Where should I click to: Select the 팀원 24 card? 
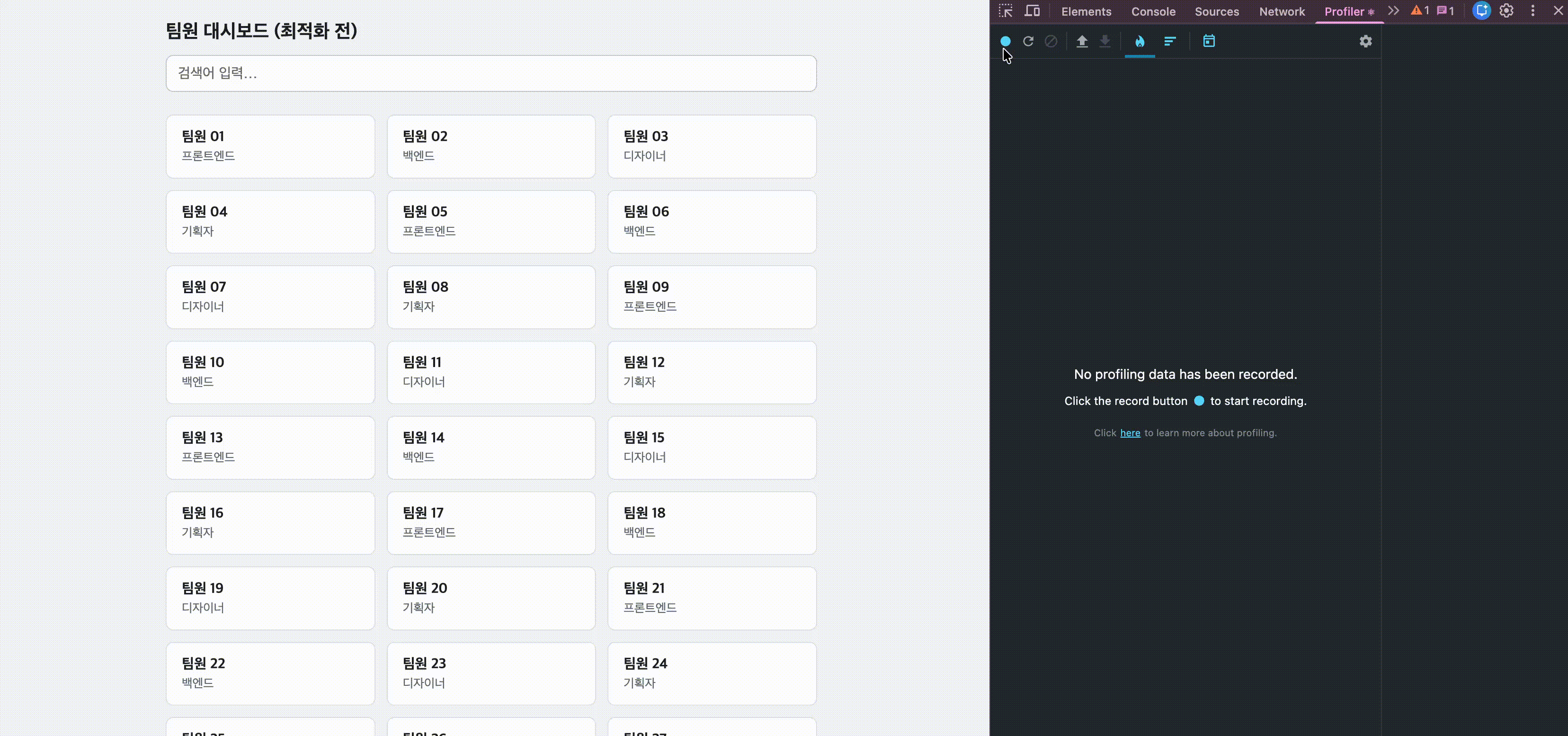coord(712,674)
